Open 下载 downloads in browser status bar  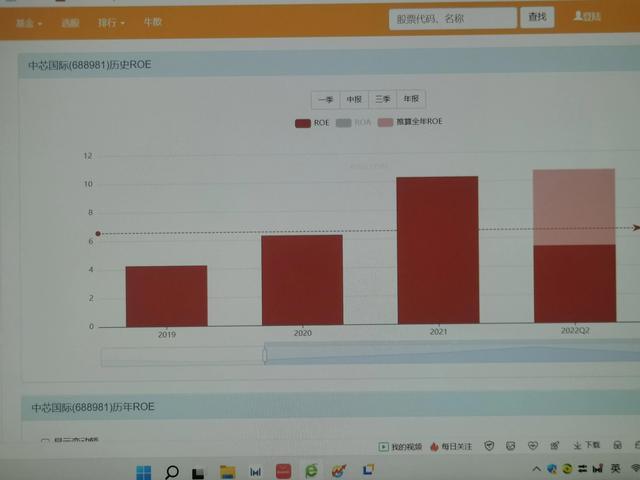(x=586, y=445)
